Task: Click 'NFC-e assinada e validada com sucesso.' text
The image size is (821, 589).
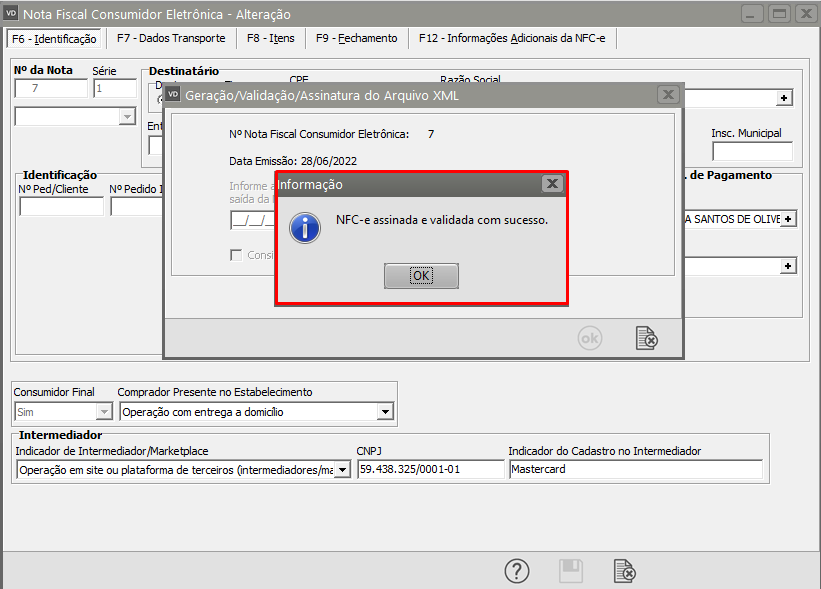Action: coord(442,220)
